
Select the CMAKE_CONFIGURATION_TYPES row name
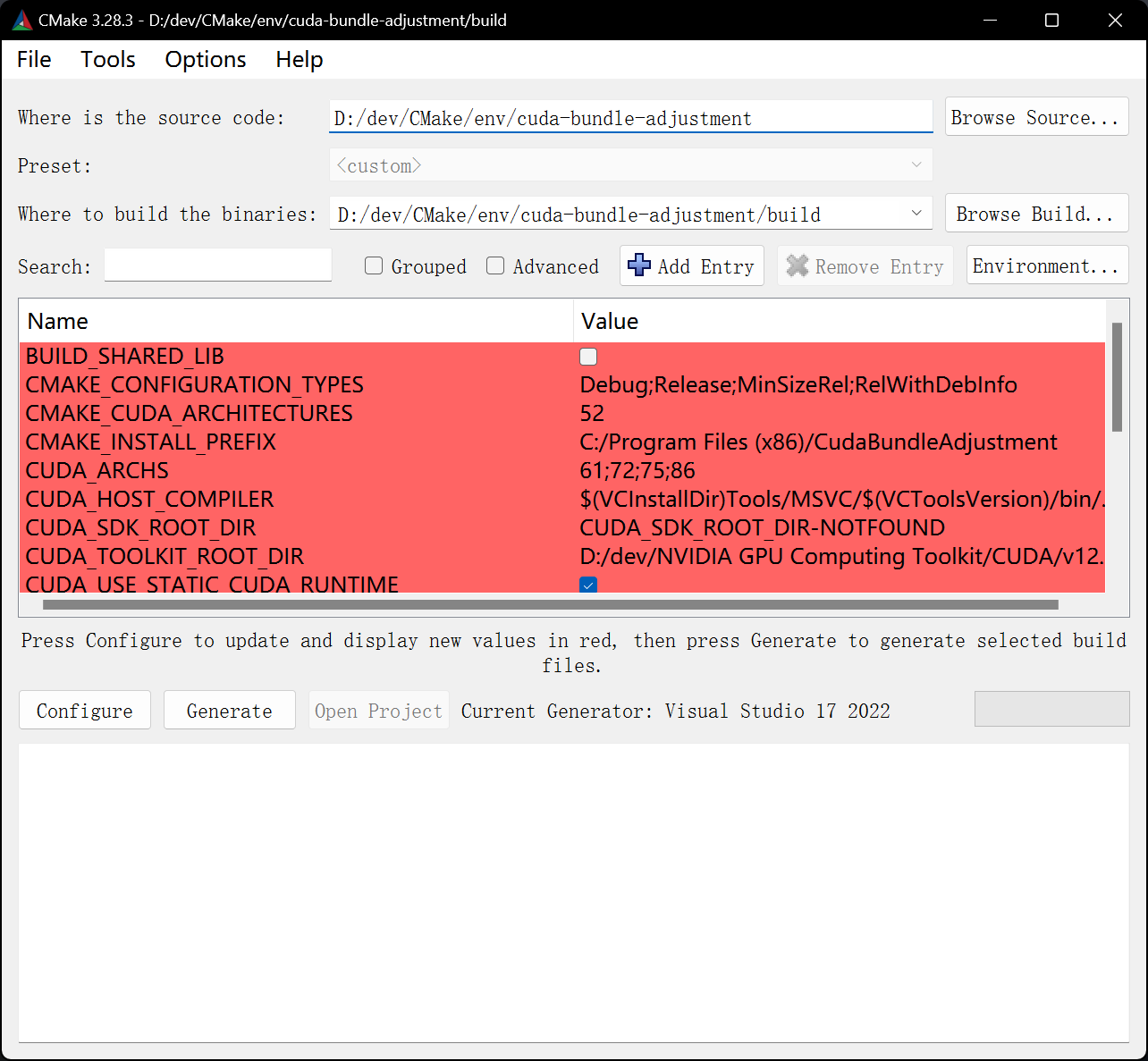[x=195, y=385]
